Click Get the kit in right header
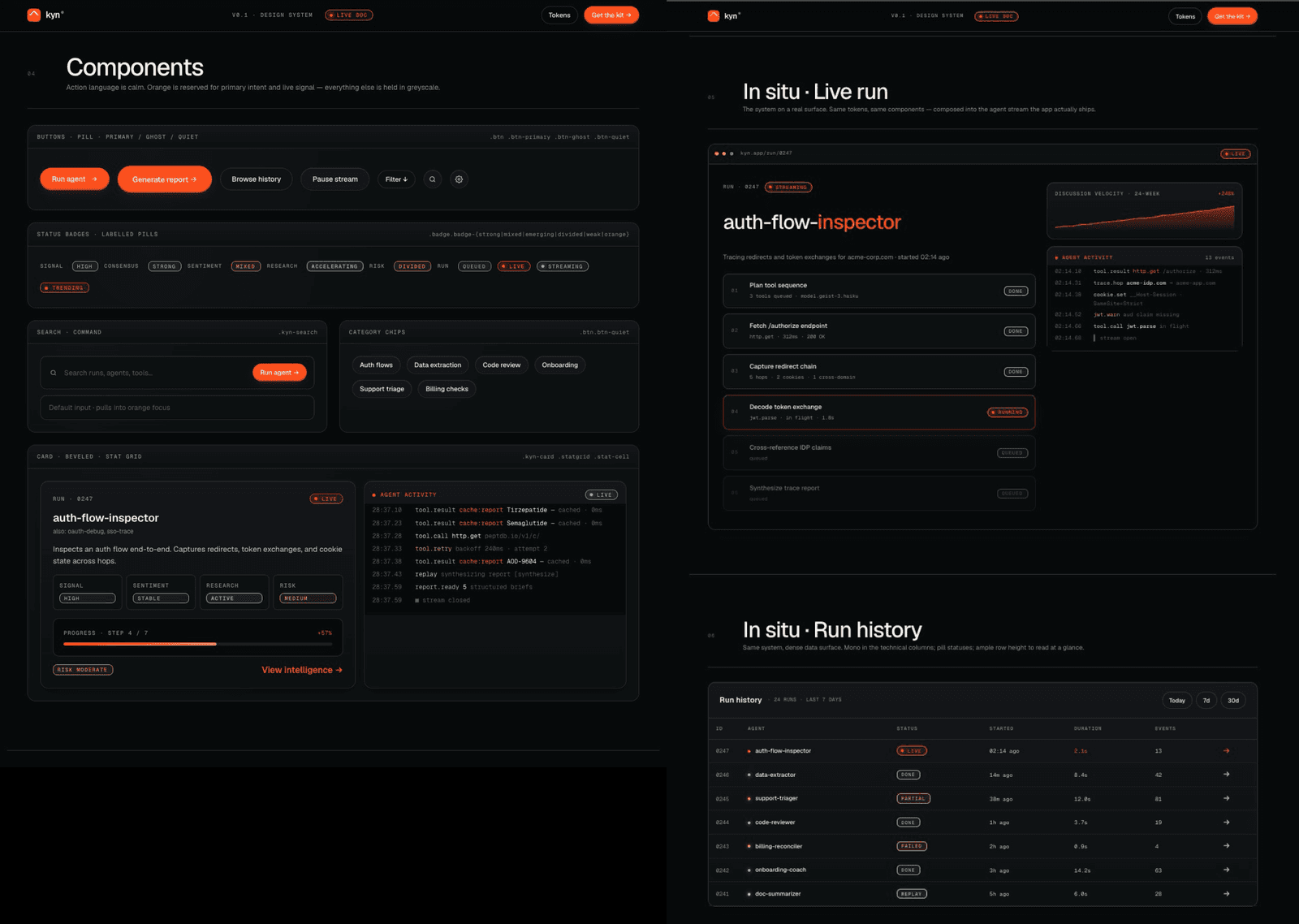Viewport: 1299px width, 924px height. (1232, 16)
